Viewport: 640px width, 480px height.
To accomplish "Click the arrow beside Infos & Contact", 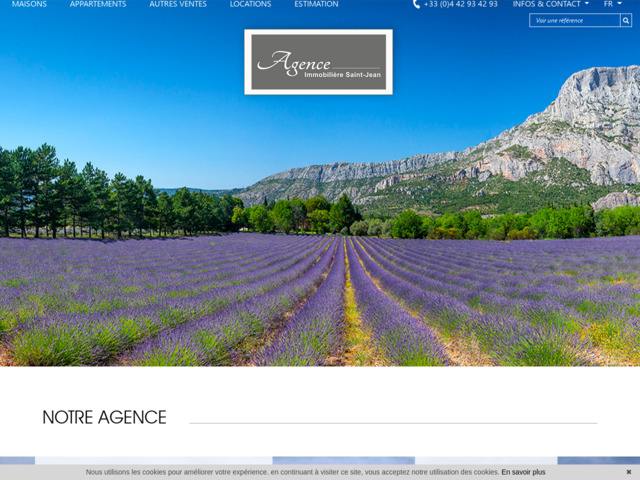I will 587,4.
